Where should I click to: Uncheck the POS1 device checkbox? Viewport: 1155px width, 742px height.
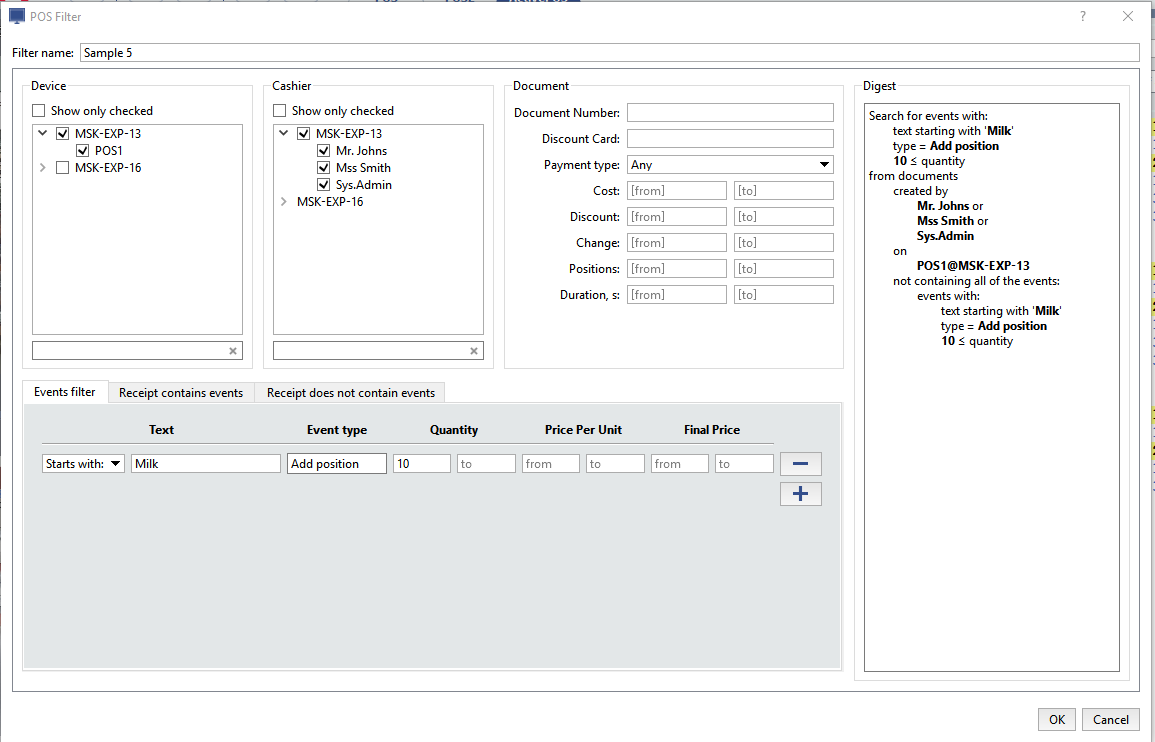coord(82,151)
